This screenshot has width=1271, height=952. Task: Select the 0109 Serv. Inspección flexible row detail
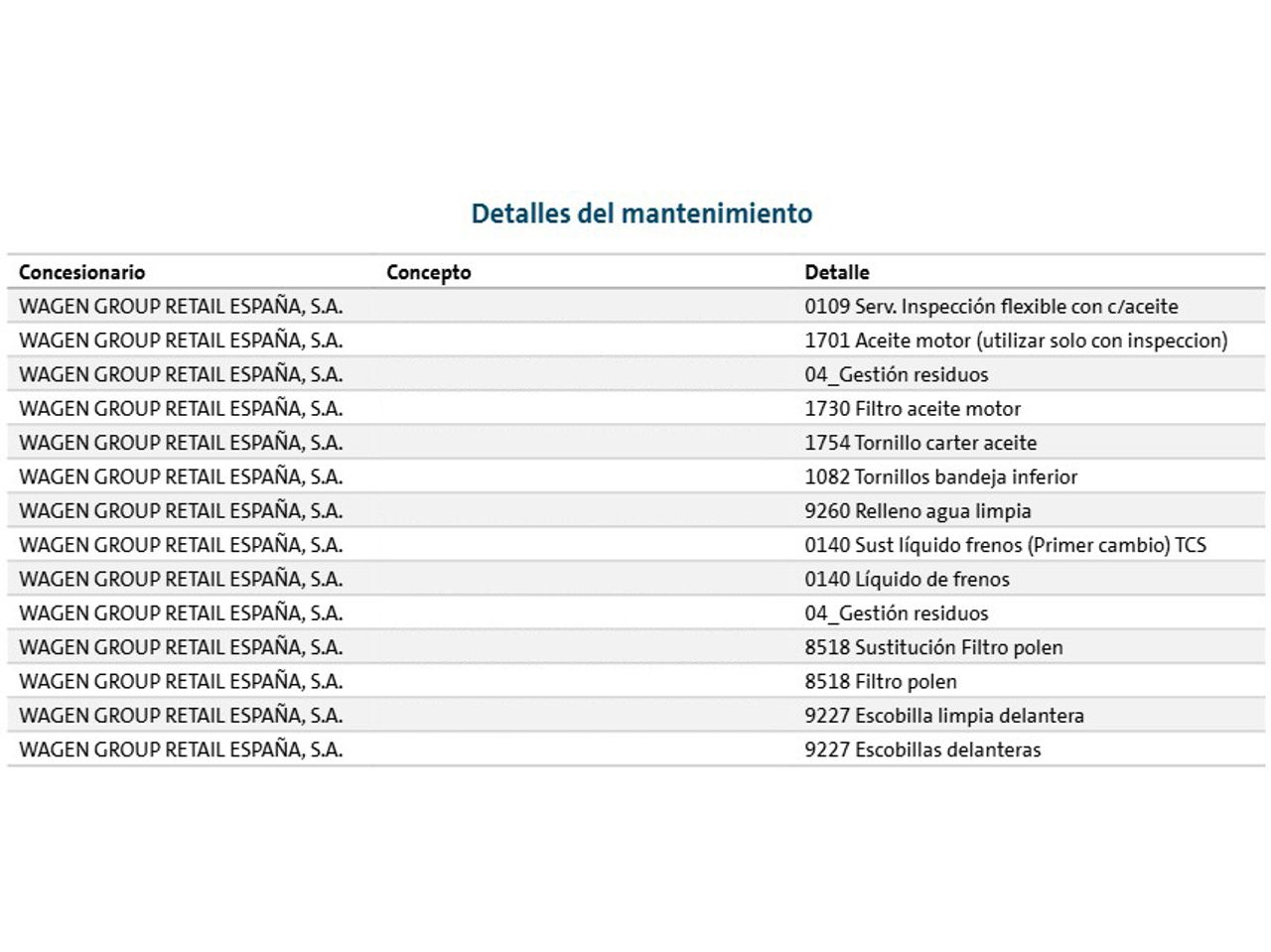(x=991, y=307)
